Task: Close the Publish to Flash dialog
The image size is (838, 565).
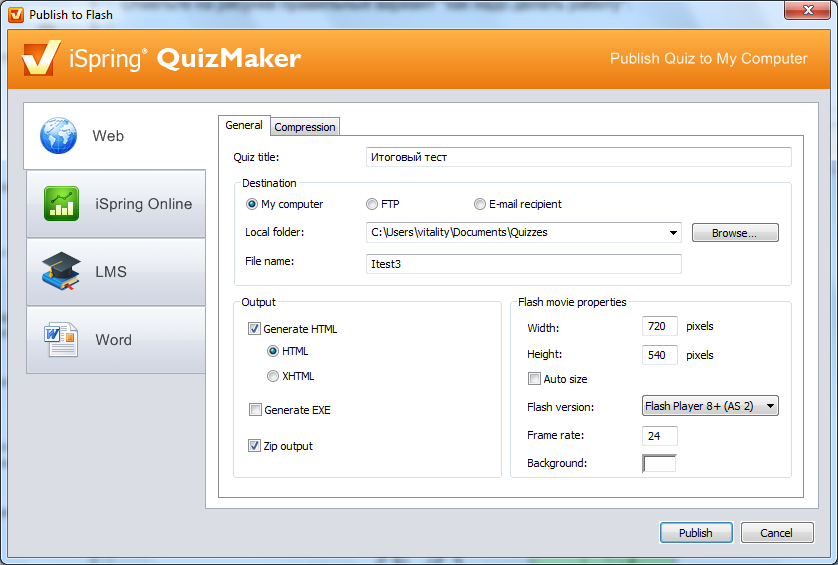Action: click(x=808, y=10)
